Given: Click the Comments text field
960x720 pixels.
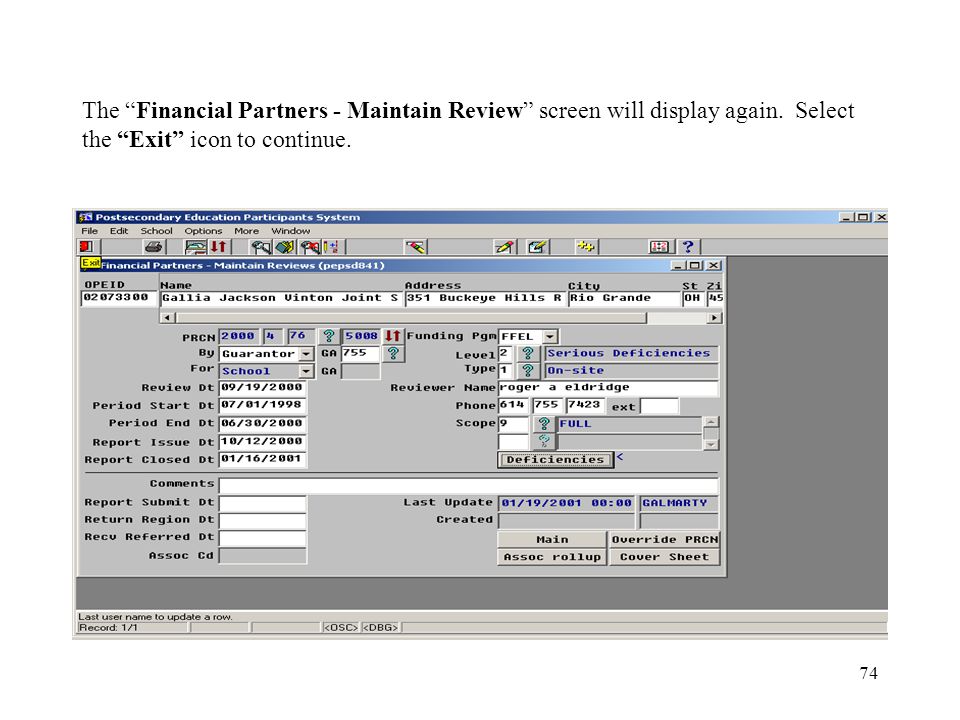Looking at the screenshot, I should point(468,486).
